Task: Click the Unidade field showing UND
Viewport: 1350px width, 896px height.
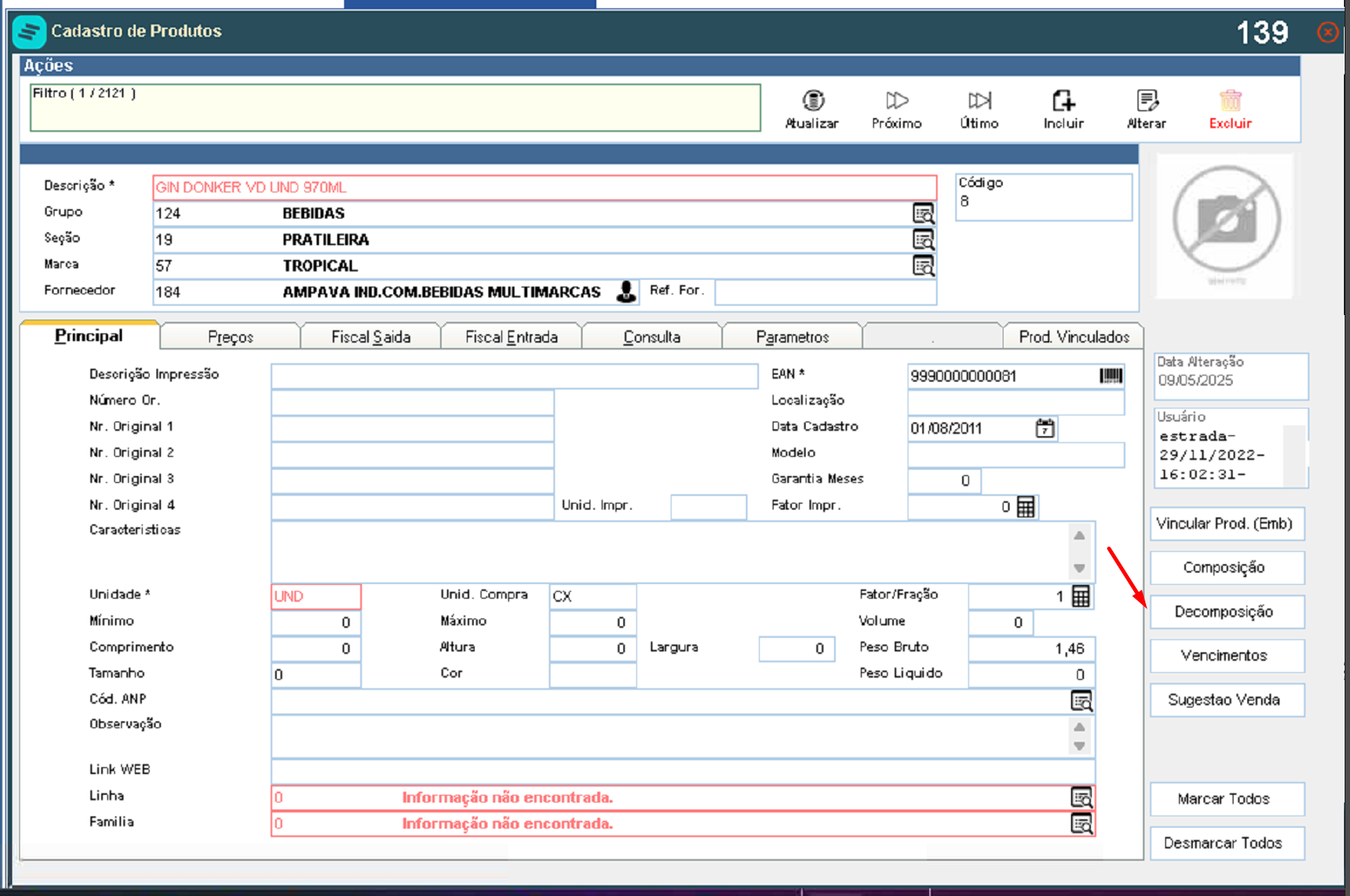Action: point(316,596)
